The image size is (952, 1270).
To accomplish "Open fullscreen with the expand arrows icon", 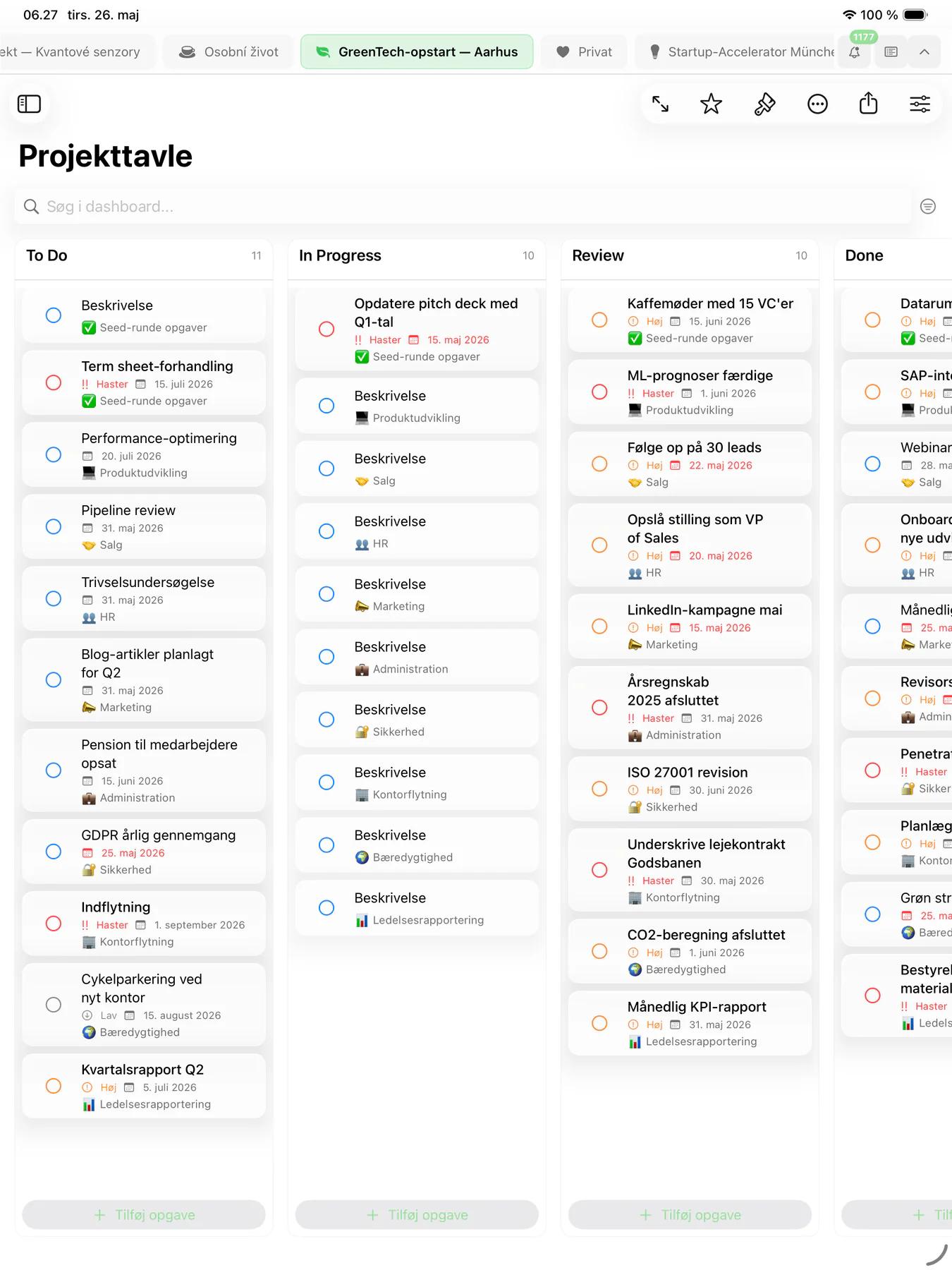I will [x=660, y=104].
